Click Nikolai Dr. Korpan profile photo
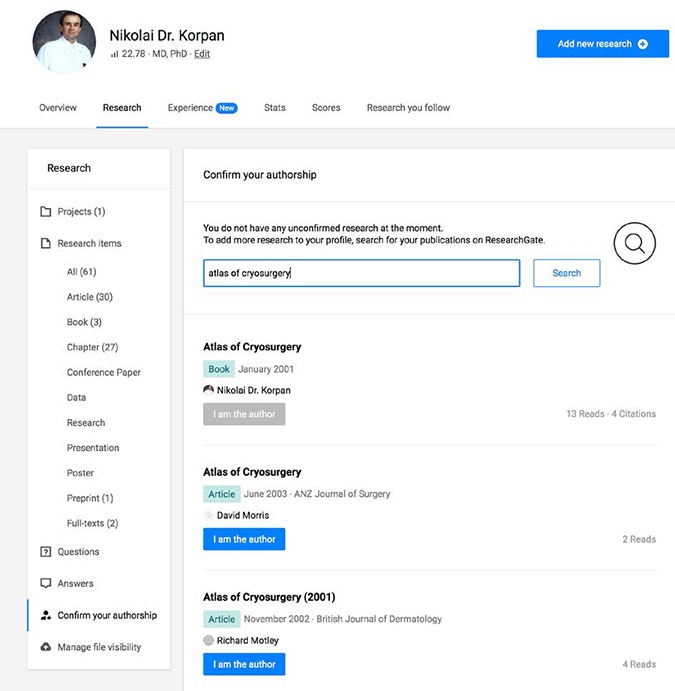 click(65, 41)
